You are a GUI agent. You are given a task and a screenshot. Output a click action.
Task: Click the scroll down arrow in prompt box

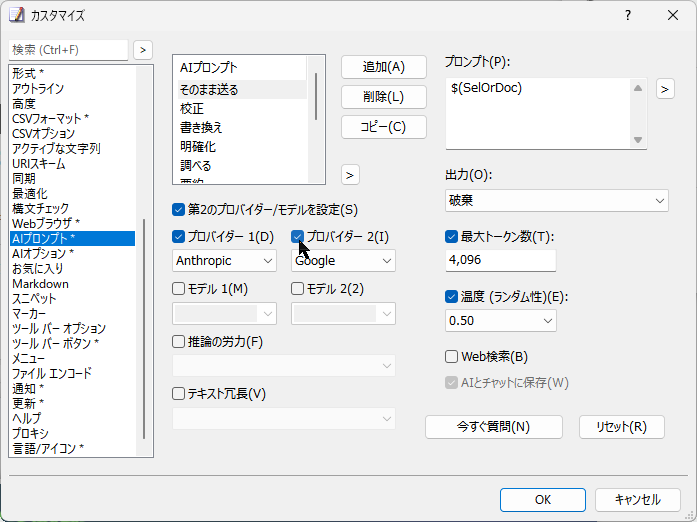pyautogui.click(x=638, y=140)
